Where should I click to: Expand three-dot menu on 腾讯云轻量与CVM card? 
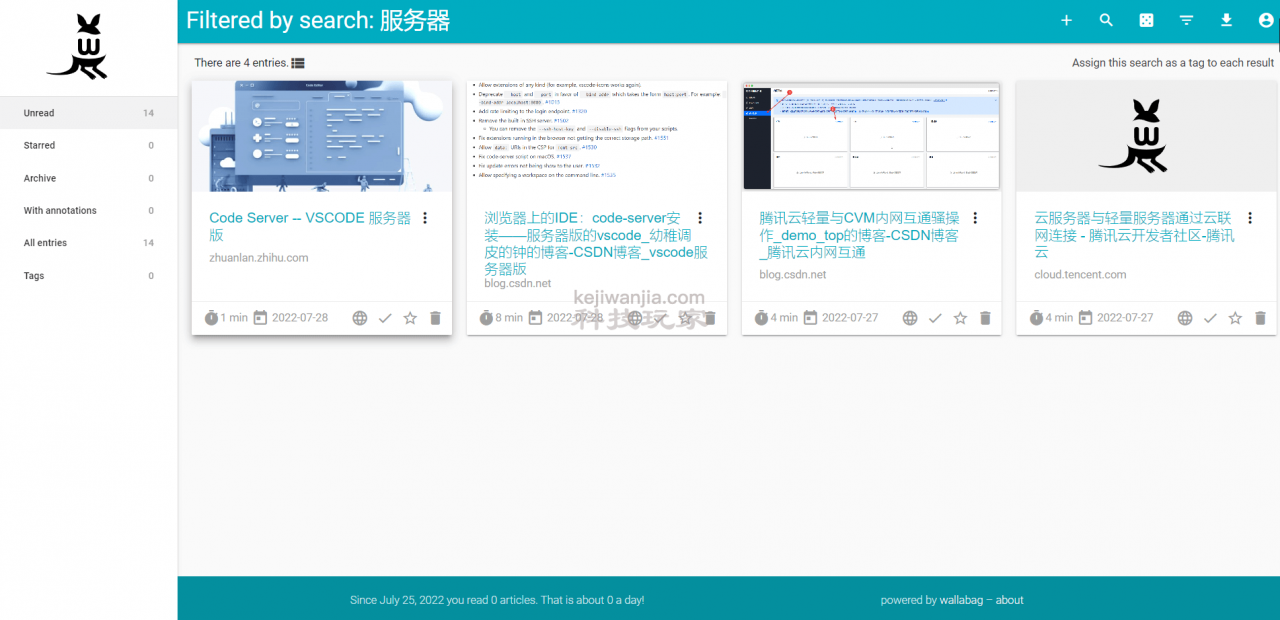[x=975, y=218]
